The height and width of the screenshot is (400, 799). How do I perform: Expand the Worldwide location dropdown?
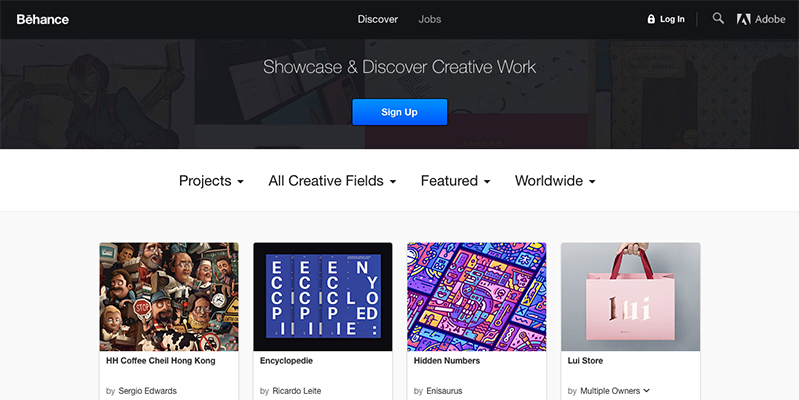[x=555, y=181]
